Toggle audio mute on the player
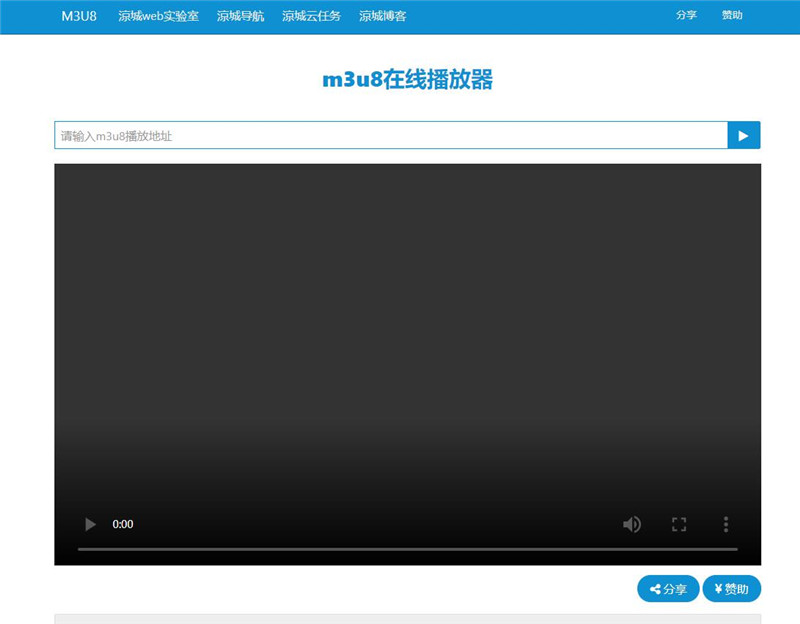 point(633,524)
